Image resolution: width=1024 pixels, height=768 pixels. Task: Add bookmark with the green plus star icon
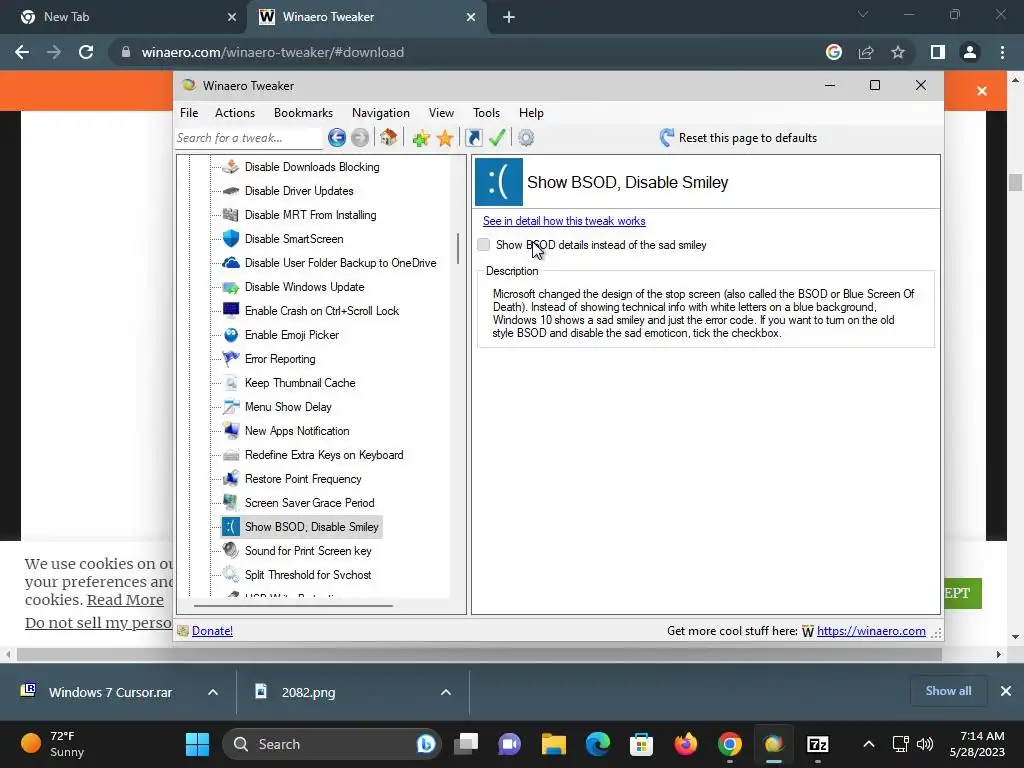421,138
